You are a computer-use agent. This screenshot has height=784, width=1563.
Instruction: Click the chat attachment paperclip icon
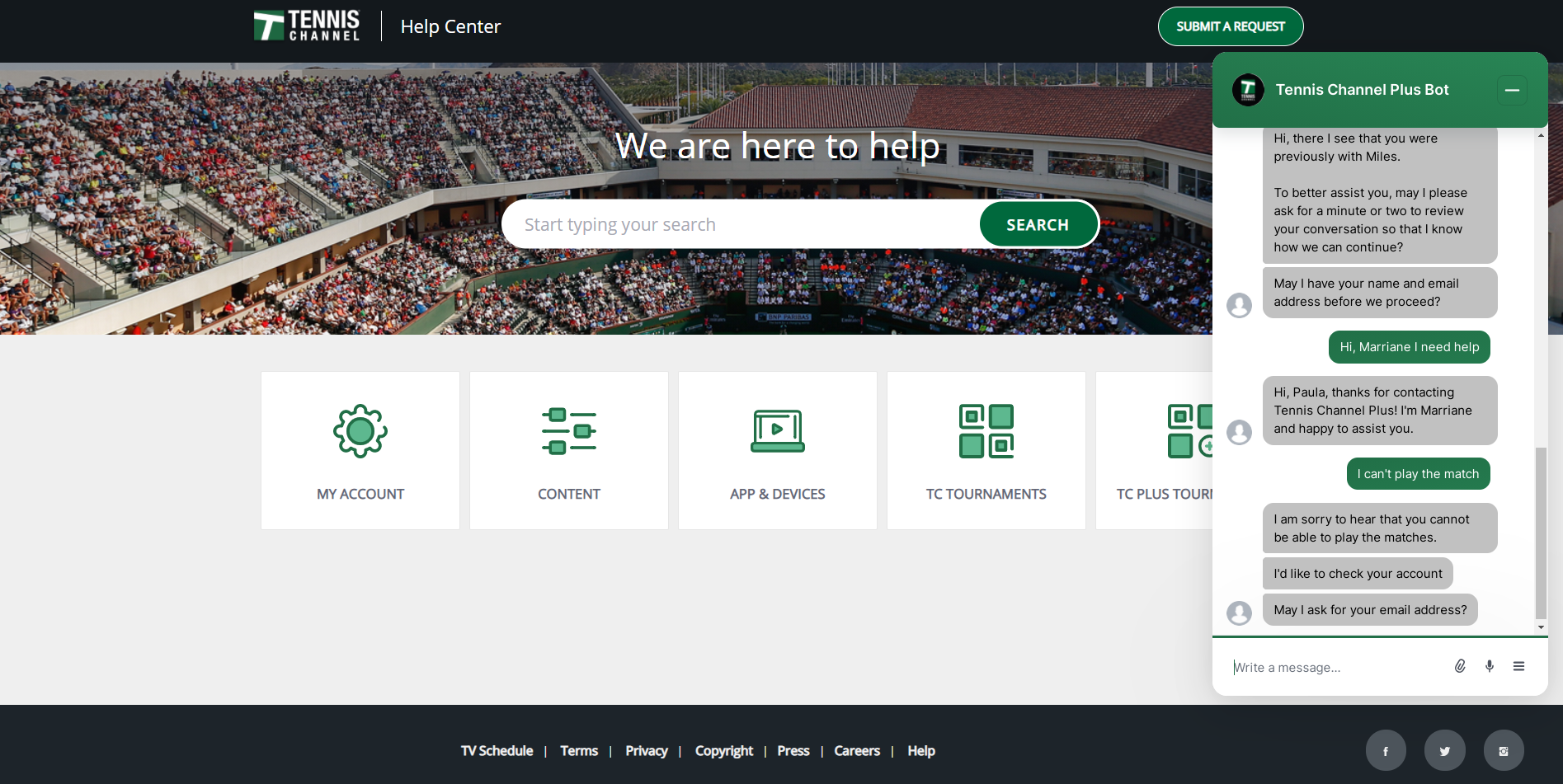[x=1460, y=666]
